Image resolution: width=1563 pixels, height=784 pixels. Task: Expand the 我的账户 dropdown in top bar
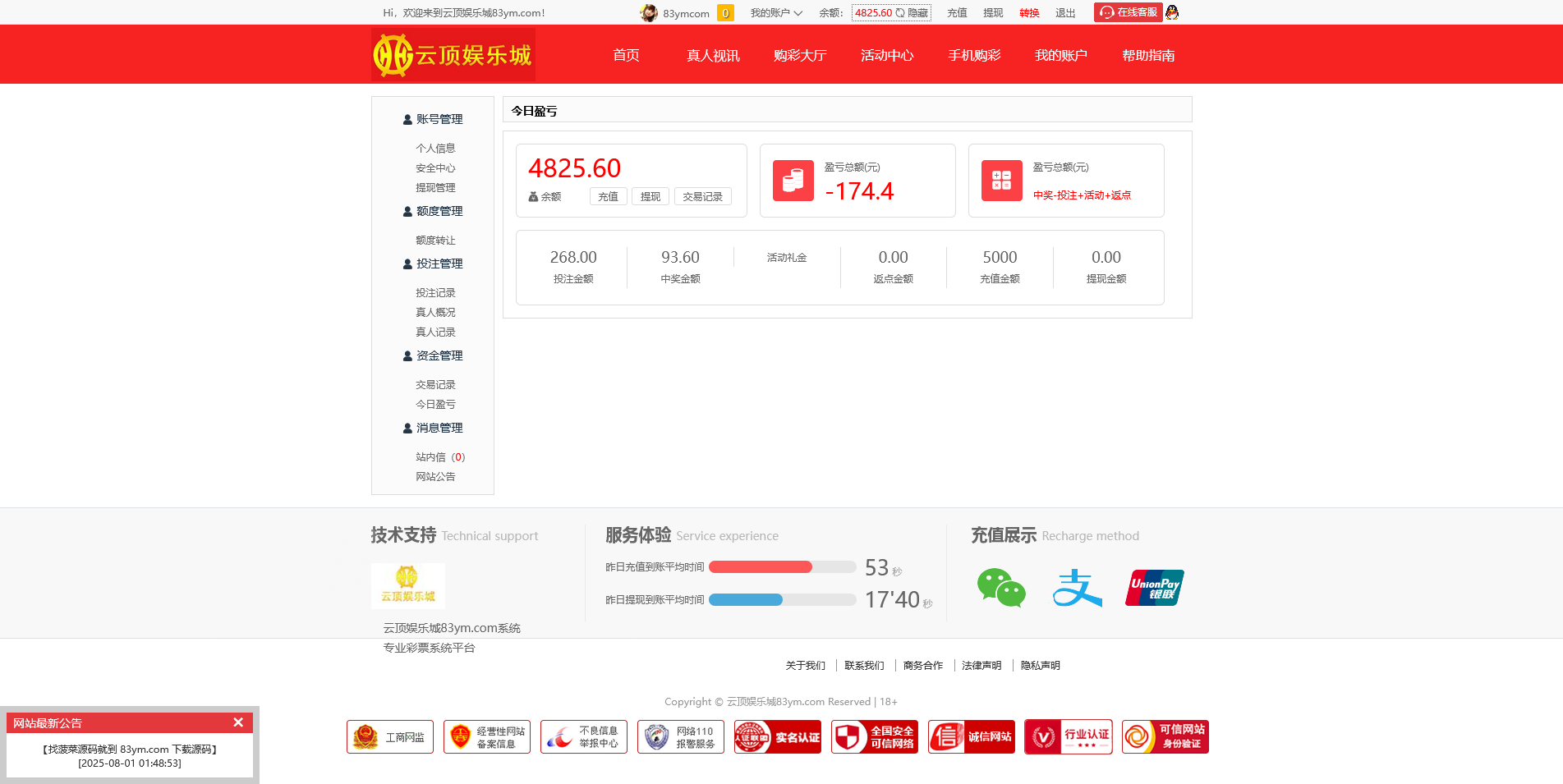775,13
